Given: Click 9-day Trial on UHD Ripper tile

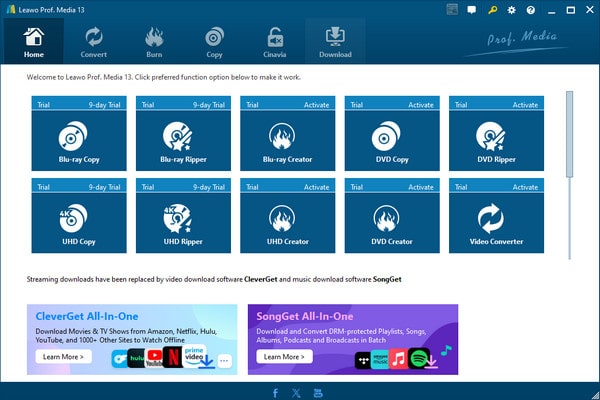Looking at the screenshot, I should (209, 187).
